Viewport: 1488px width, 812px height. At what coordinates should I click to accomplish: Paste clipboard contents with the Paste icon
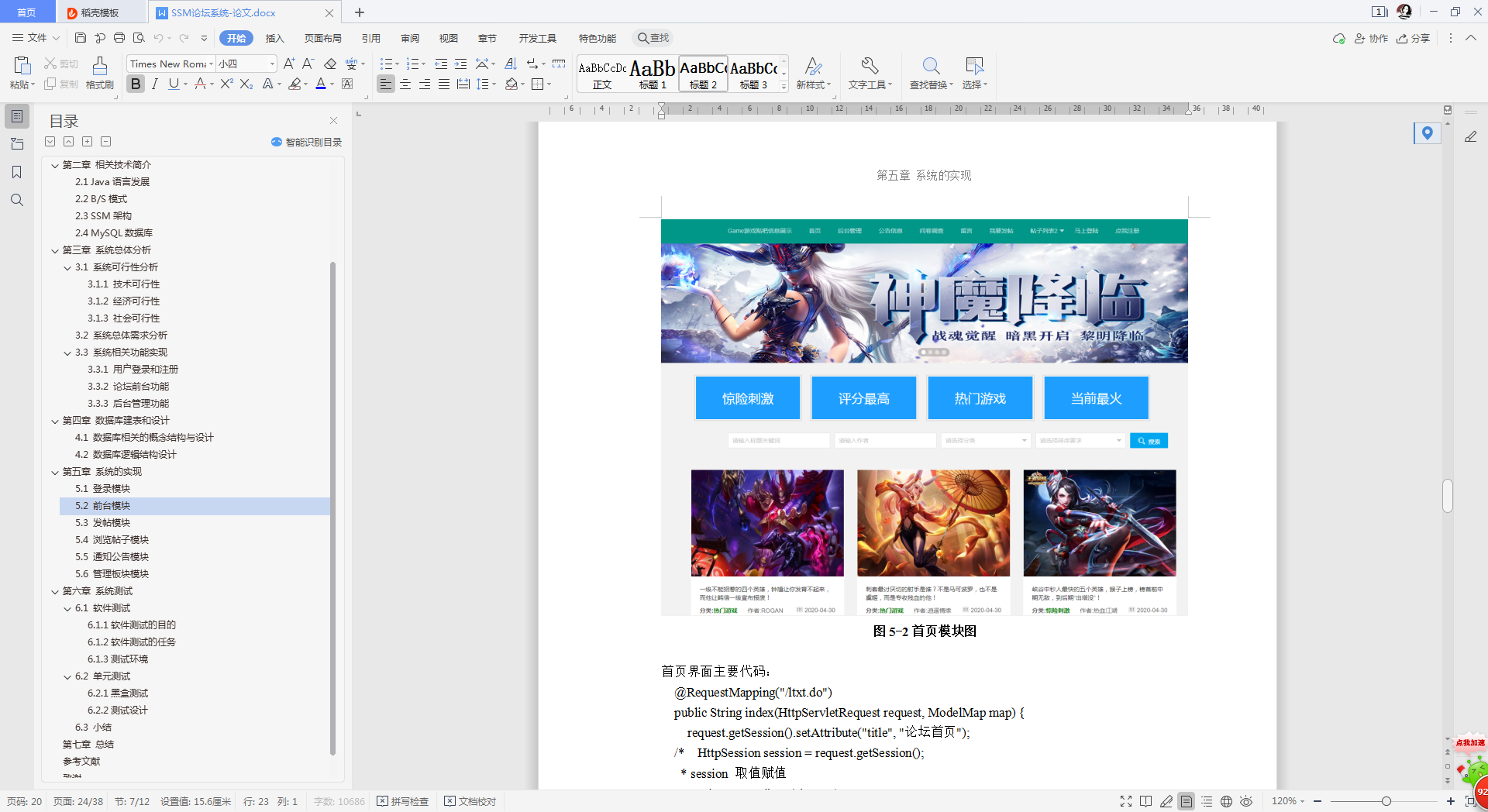(x=22, y=67)
